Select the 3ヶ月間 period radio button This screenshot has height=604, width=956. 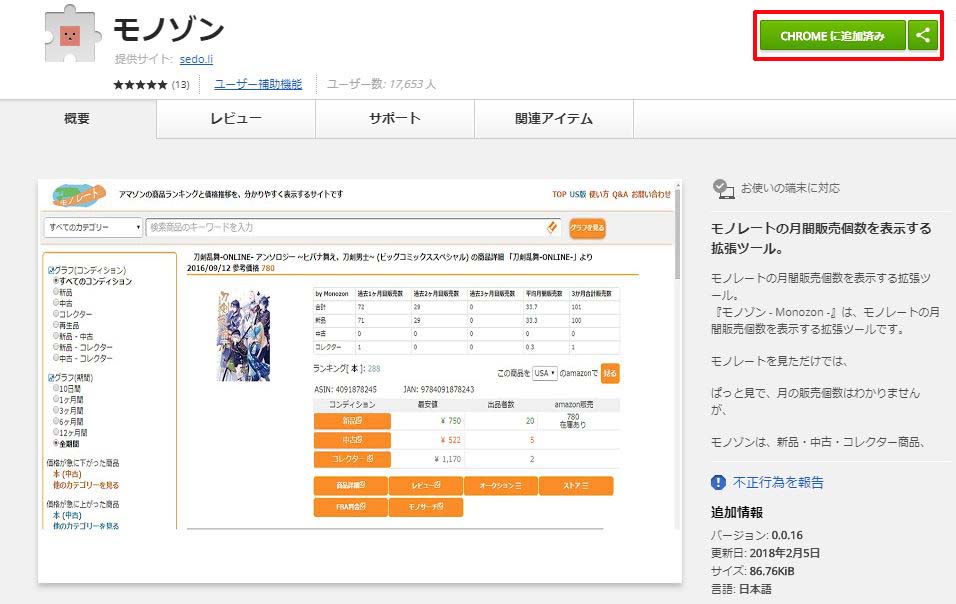point(56,410)
